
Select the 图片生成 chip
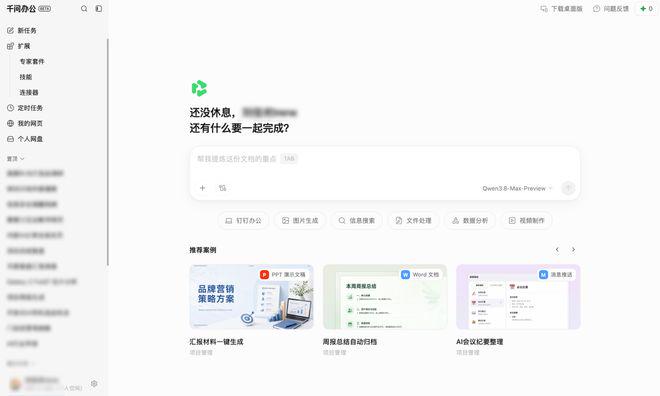click(x=300, y=221)
